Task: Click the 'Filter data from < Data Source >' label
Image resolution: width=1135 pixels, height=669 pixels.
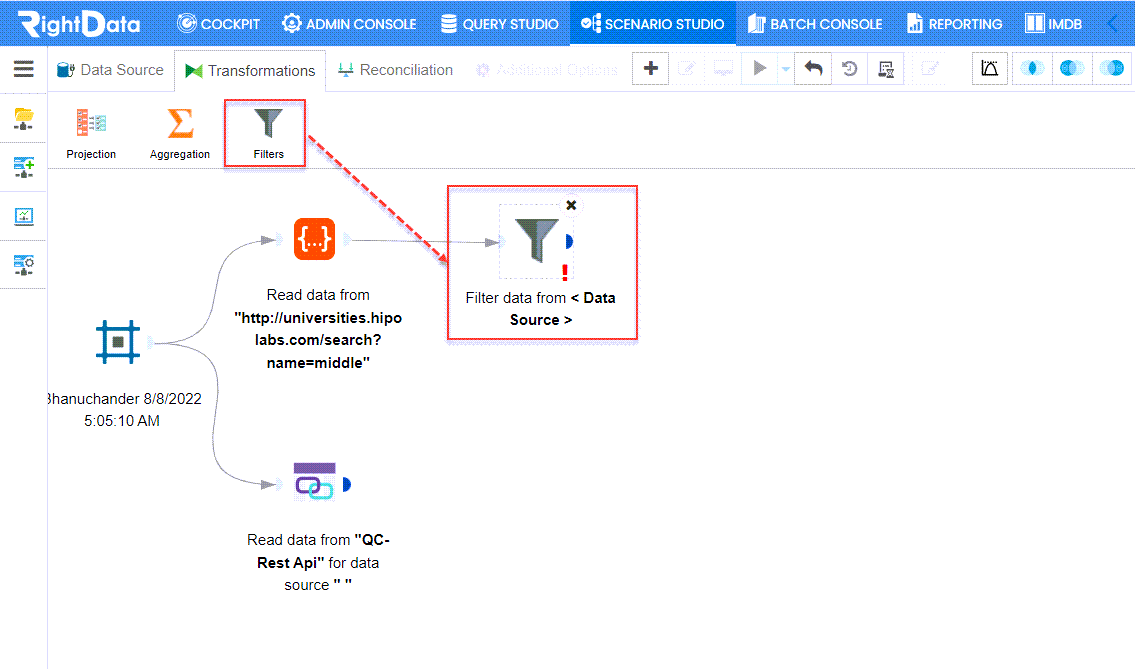Action: coord(540,308)
